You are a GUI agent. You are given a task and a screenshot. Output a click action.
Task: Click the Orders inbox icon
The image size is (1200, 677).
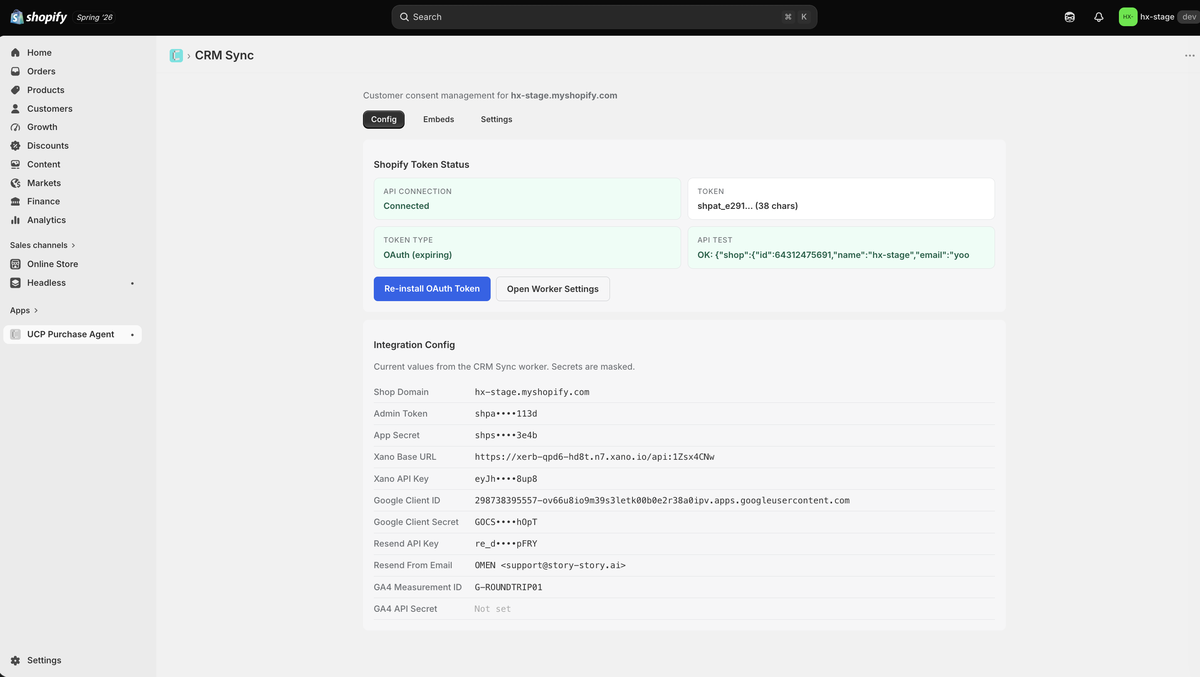click(15, 71)
